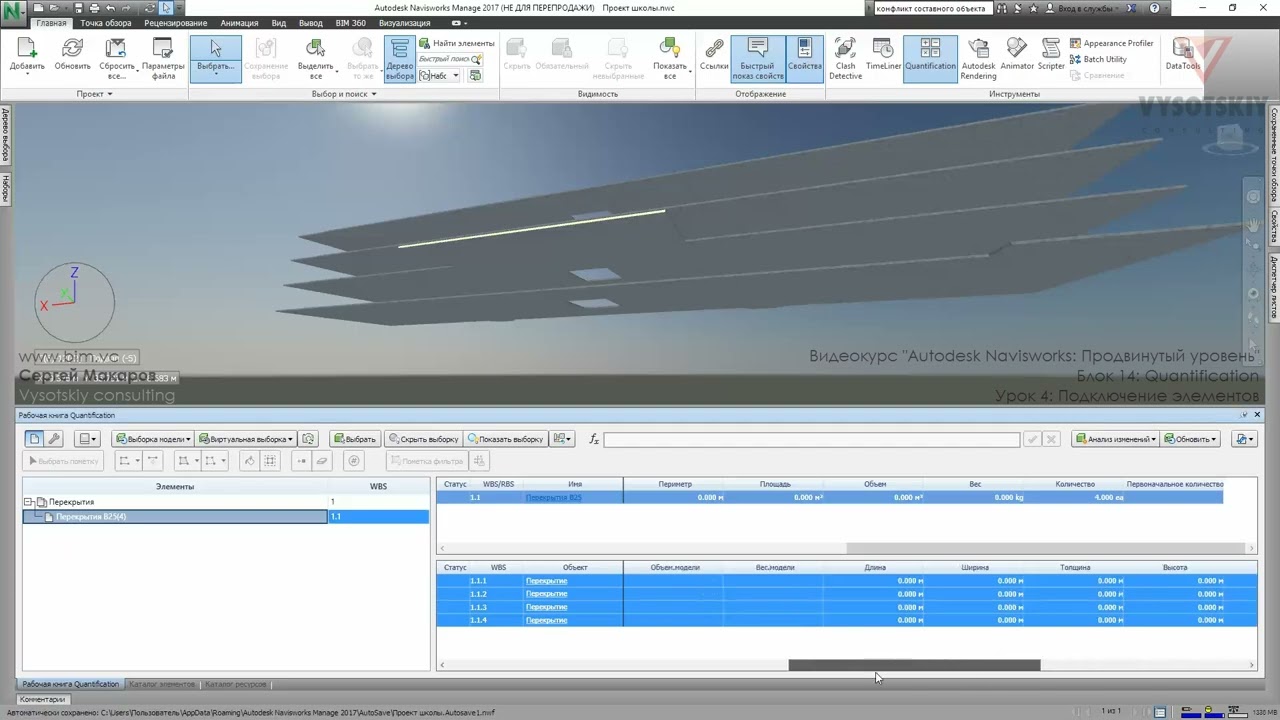Click the lower table horizontal scrollbar thumb
This screenshot has height=720, width=1280.
point(914,665)
